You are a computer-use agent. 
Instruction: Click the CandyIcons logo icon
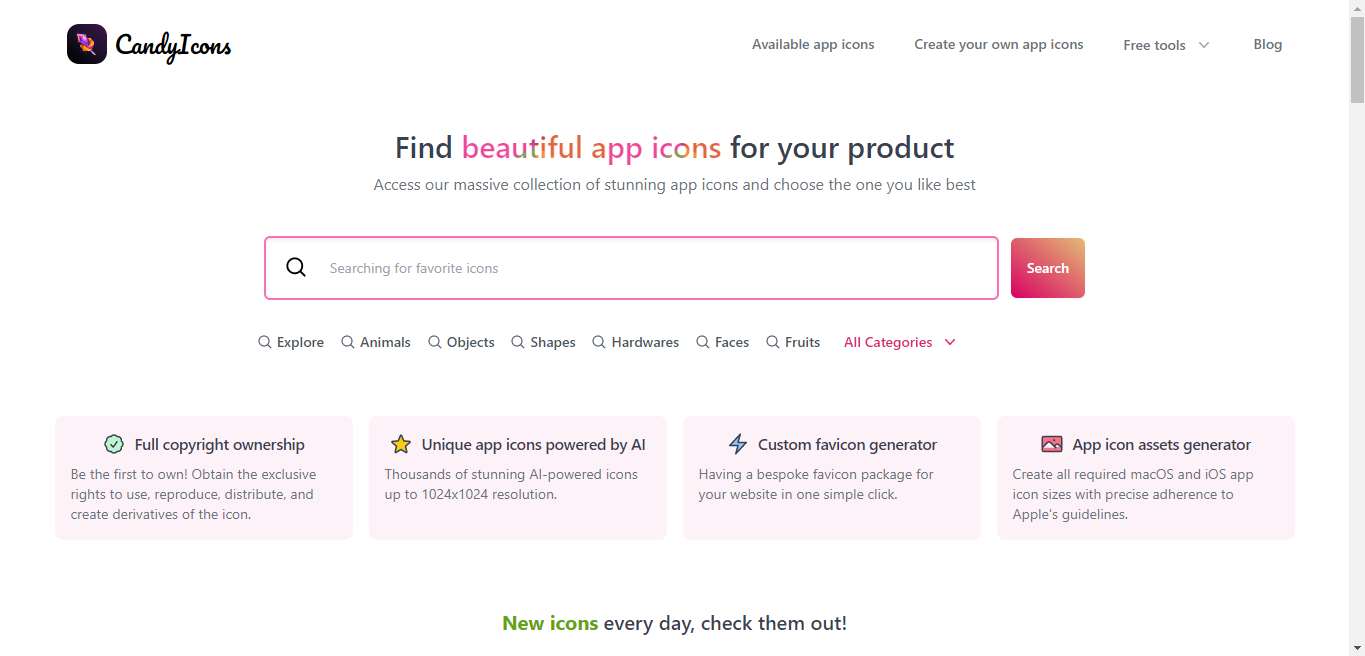(87, 44)
